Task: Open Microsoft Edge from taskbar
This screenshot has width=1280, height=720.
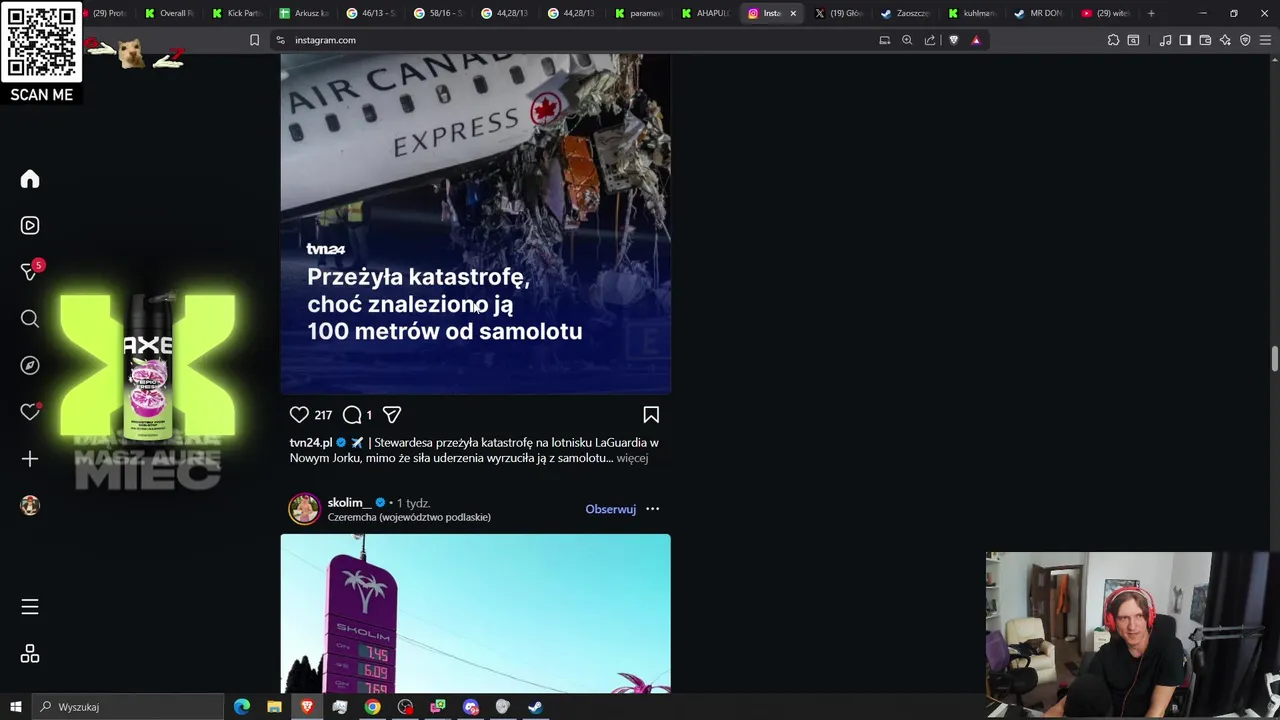Action: pos(242,707)
